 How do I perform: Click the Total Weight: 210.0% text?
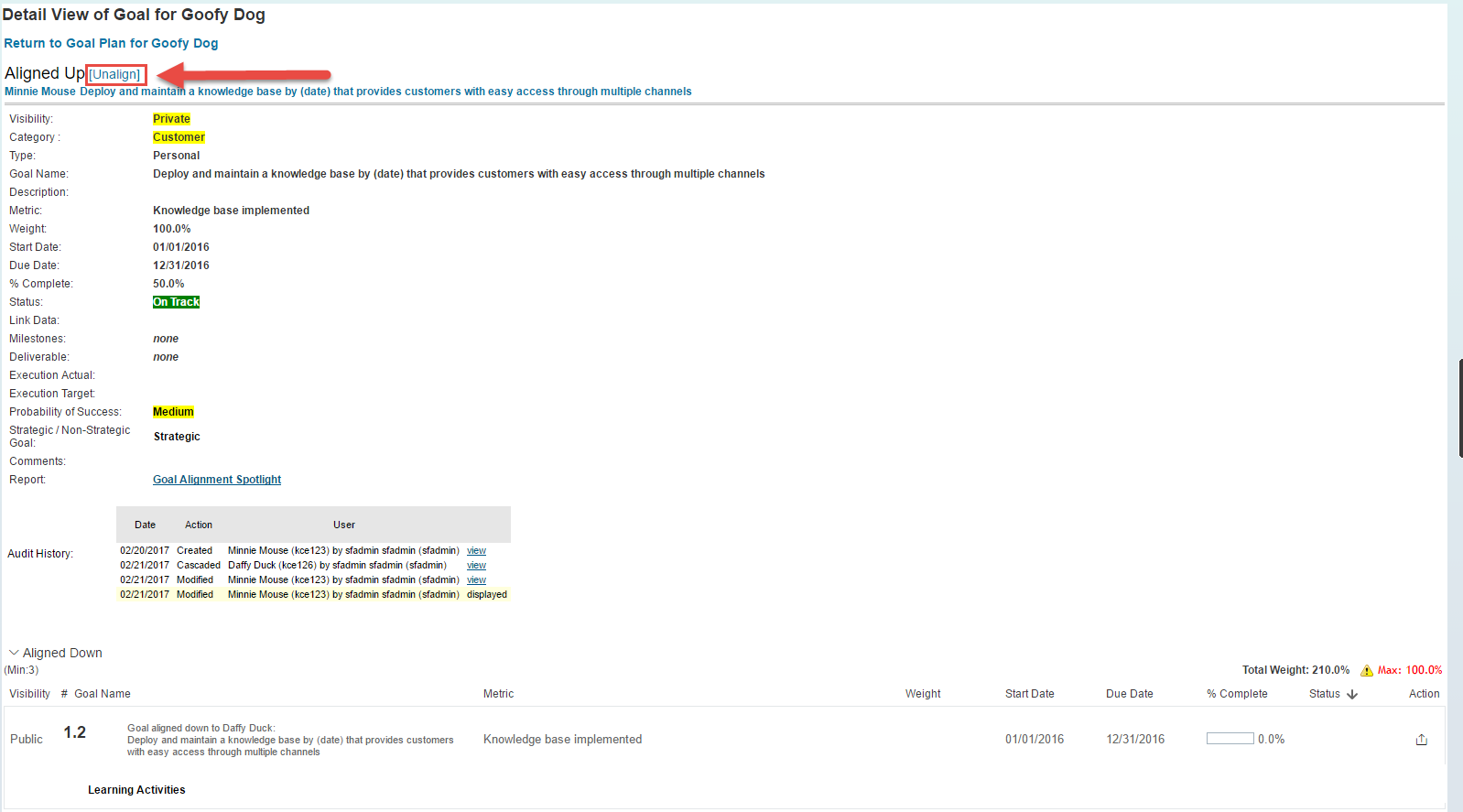pyautogui.click(x=1295, y=670)
